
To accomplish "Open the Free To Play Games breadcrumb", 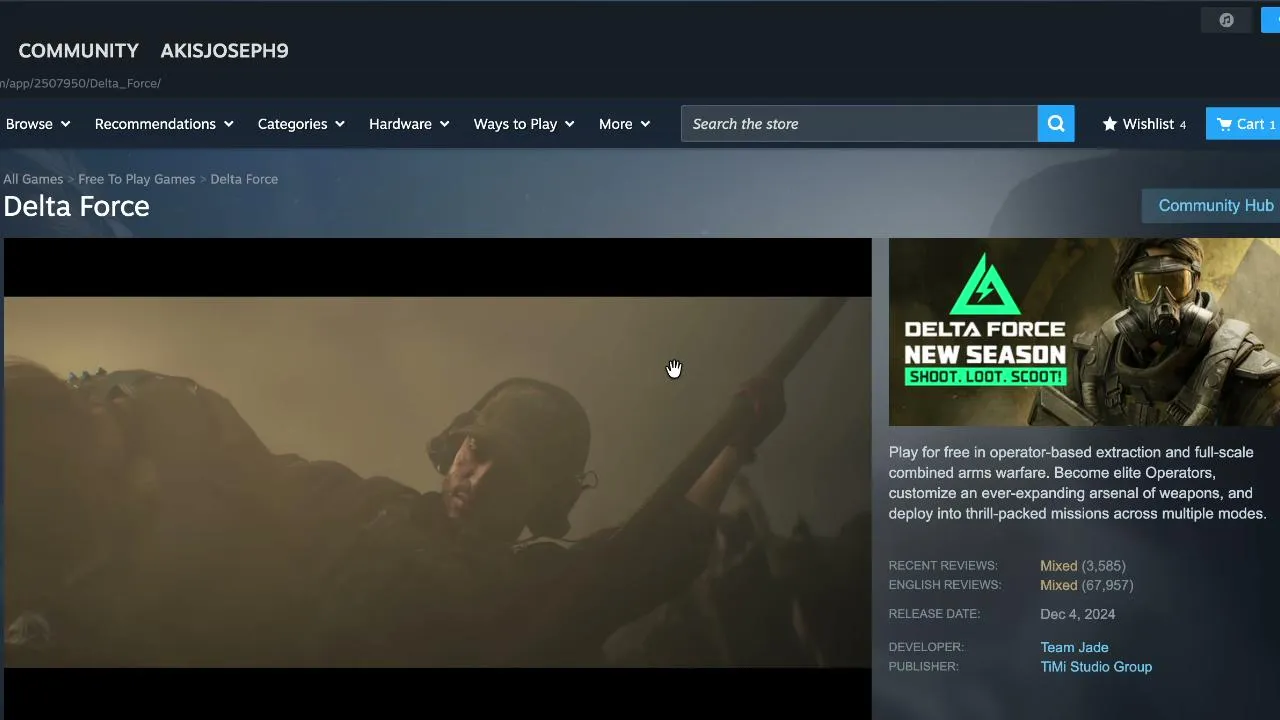I will click(137, 179).
